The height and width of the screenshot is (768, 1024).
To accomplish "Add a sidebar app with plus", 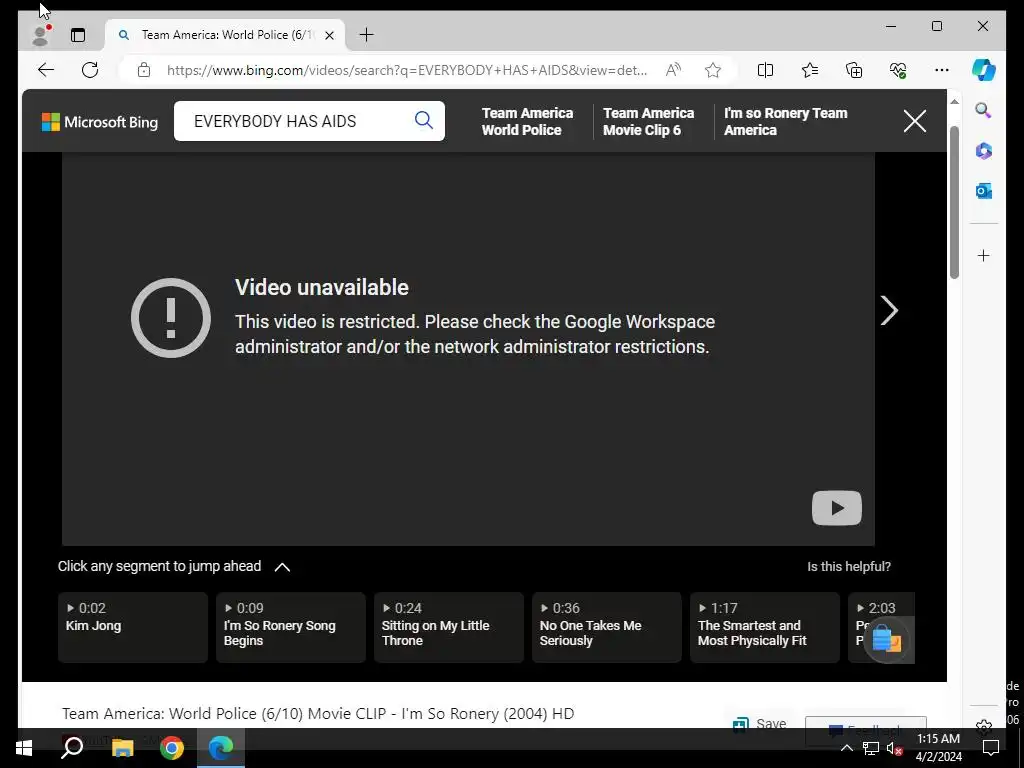I will click(984, 255).
